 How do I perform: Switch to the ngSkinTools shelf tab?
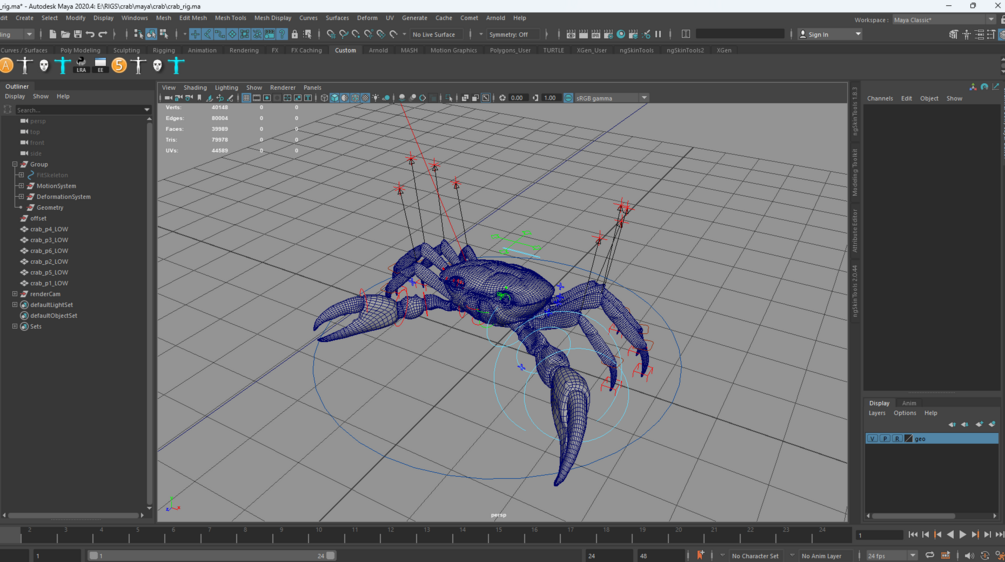(x=636, y=50)
